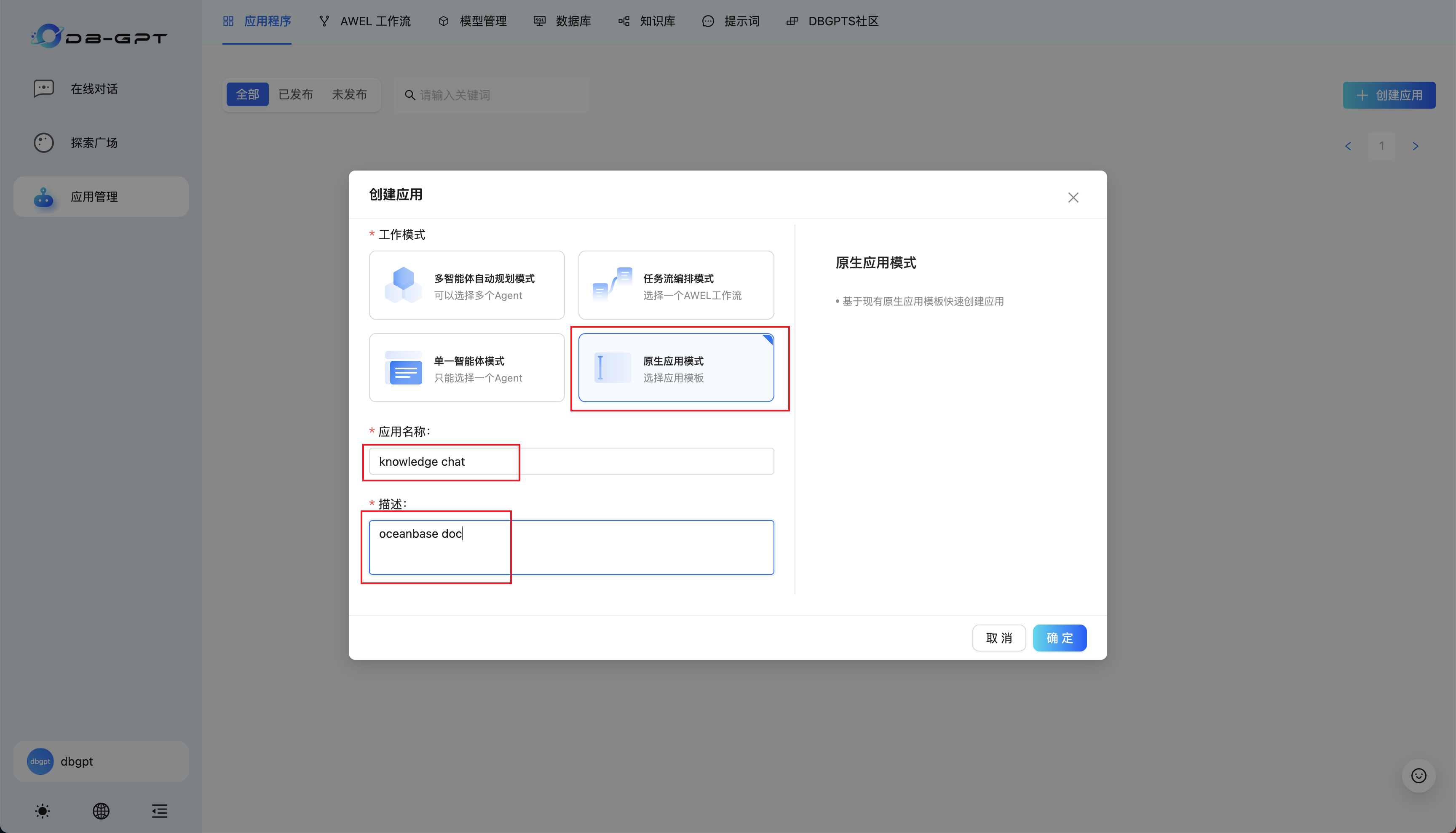
Task: Select 任务流编排模式 work mode
Action: click(x=675, y=285)
